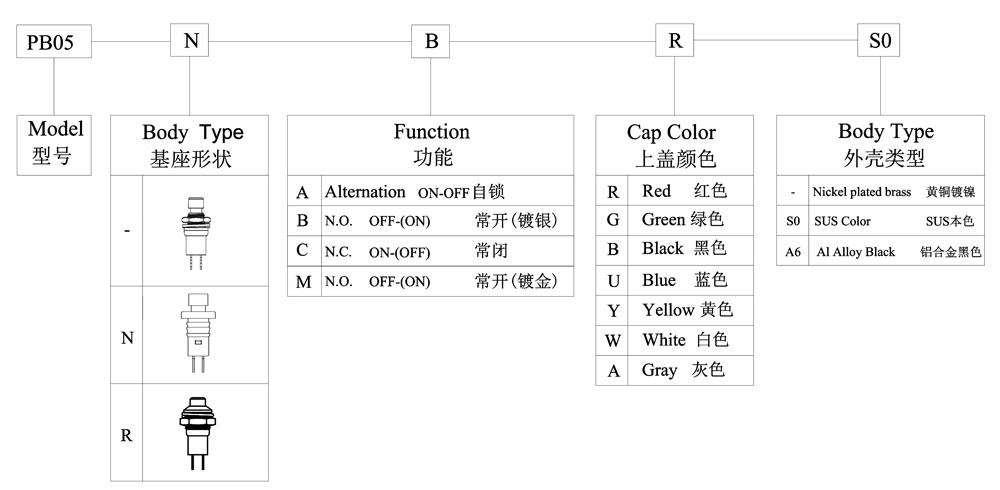Click the Model 型号 label box

coord(55,143)
